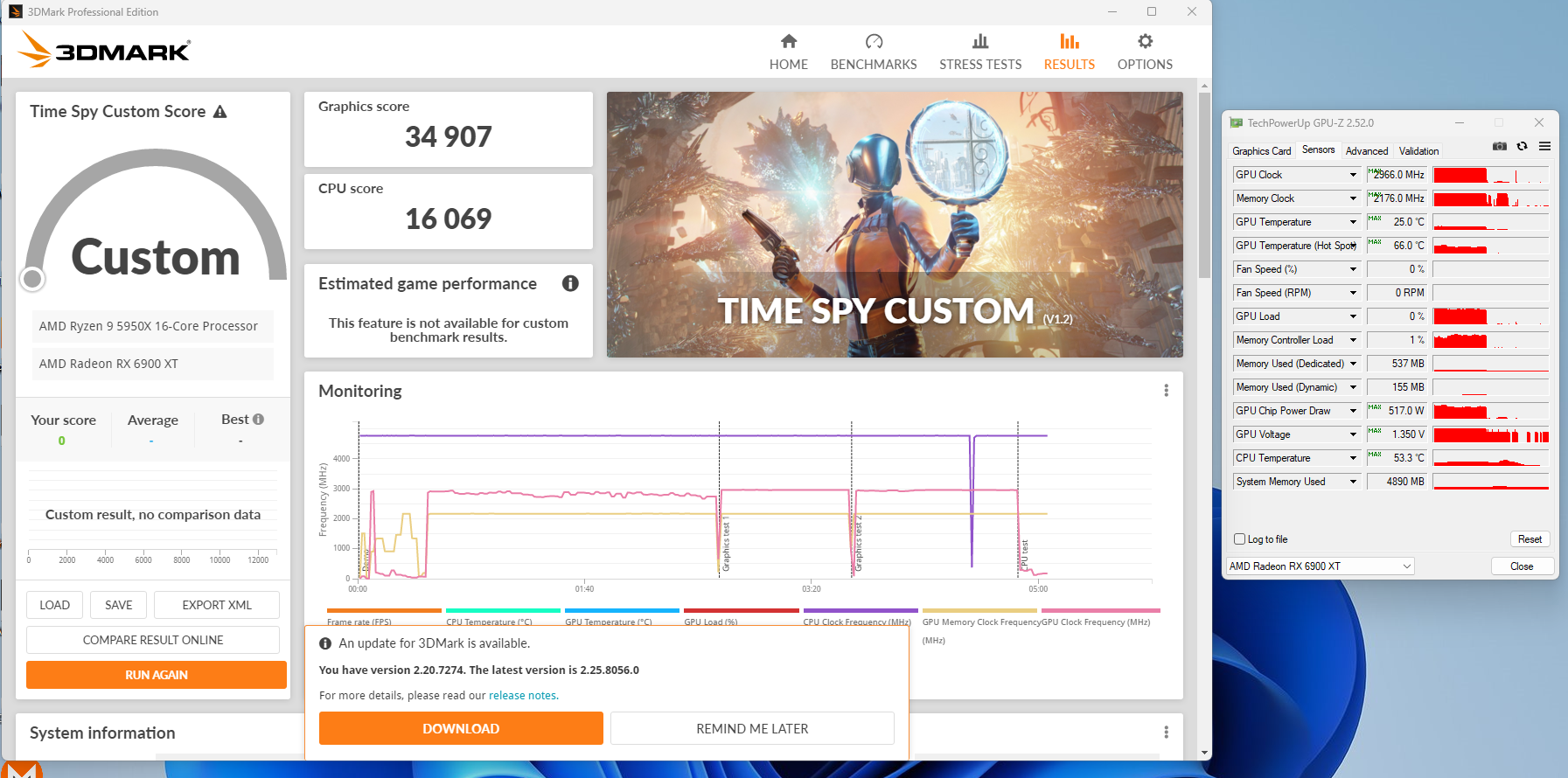Image resolution: width=1568 pixels, height=778 pixels.
Task: Open the release notes link
Action: [x=522, y=696]
